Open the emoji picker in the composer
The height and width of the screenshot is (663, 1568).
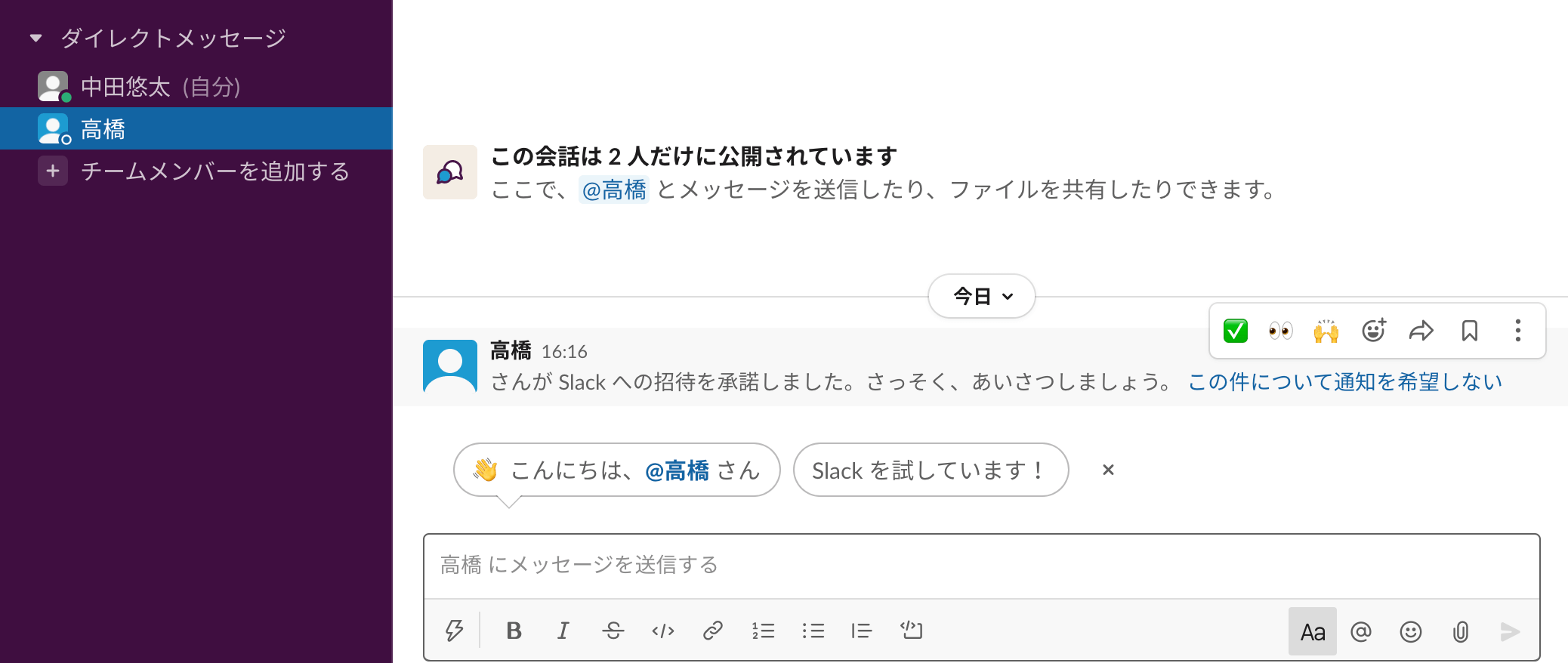(1411, 631)
